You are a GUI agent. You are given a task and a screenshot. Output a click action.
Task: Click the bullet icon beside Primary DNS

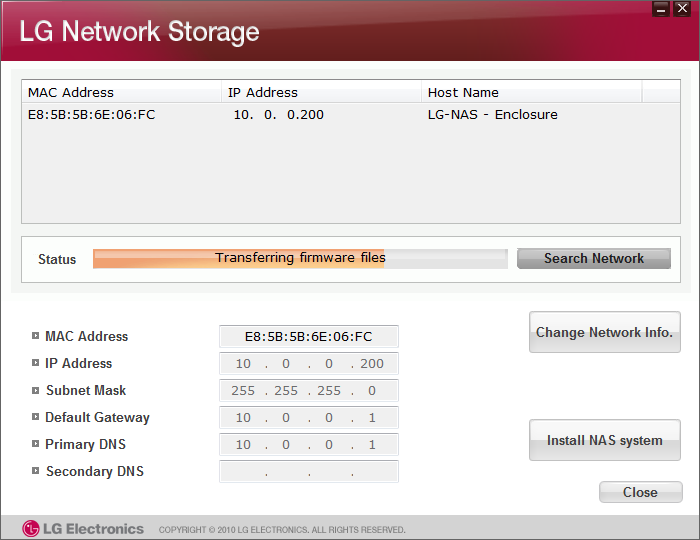[x=35, y=444]
